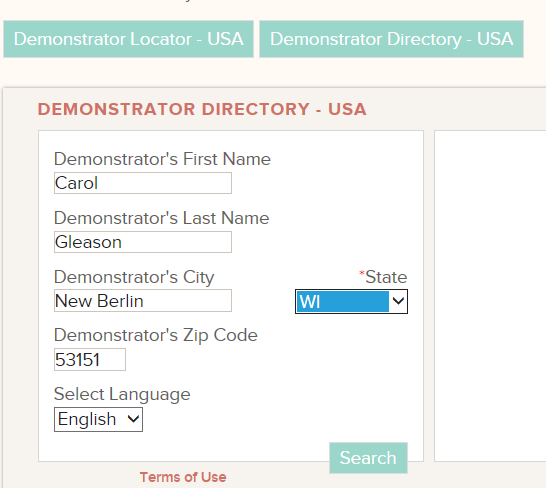Click the Demonstrator's First Name label

tap(162, 159)
